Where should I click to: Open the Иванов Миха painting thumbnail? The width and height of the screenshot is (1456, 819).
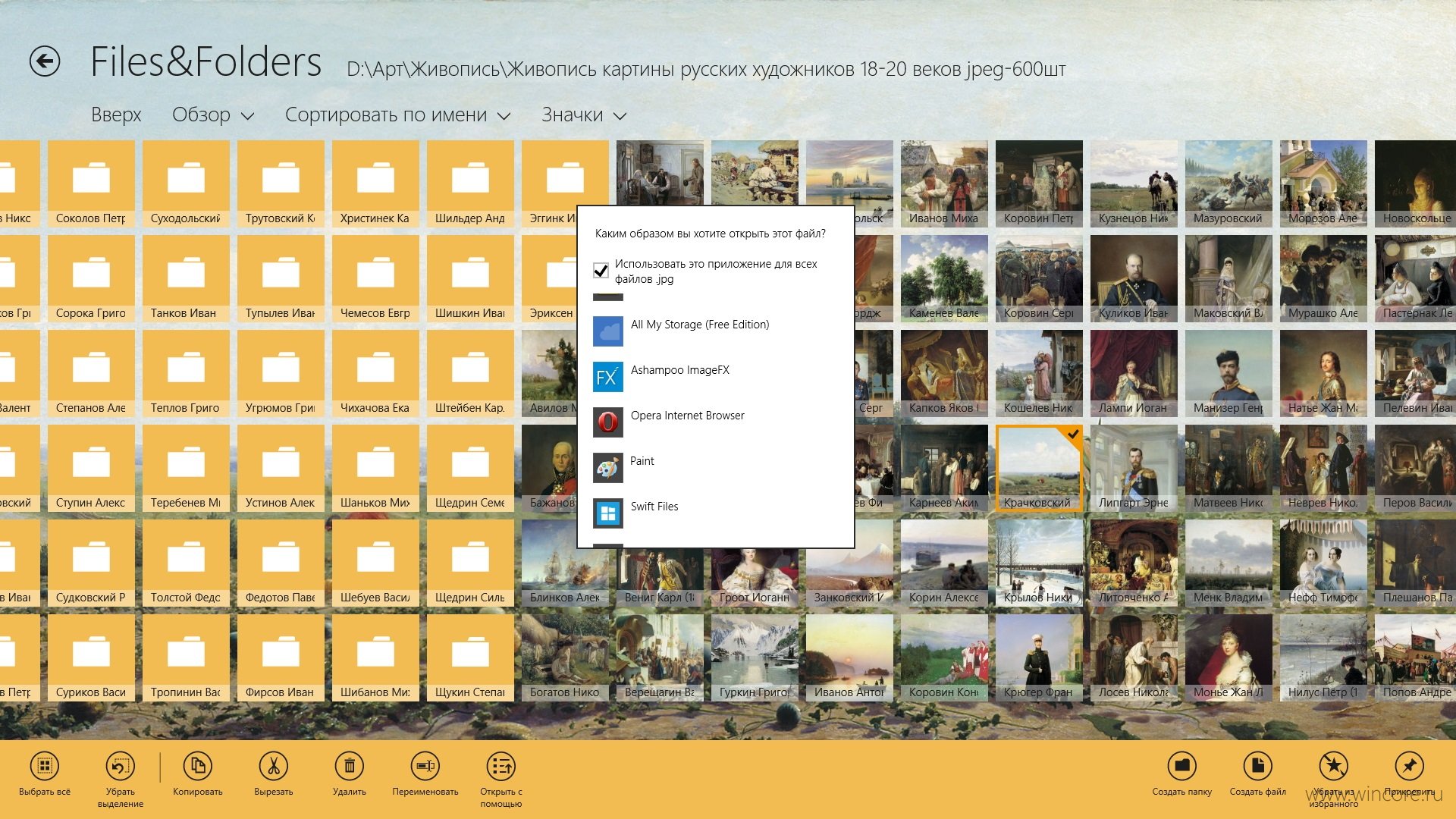tap(944, 184)
